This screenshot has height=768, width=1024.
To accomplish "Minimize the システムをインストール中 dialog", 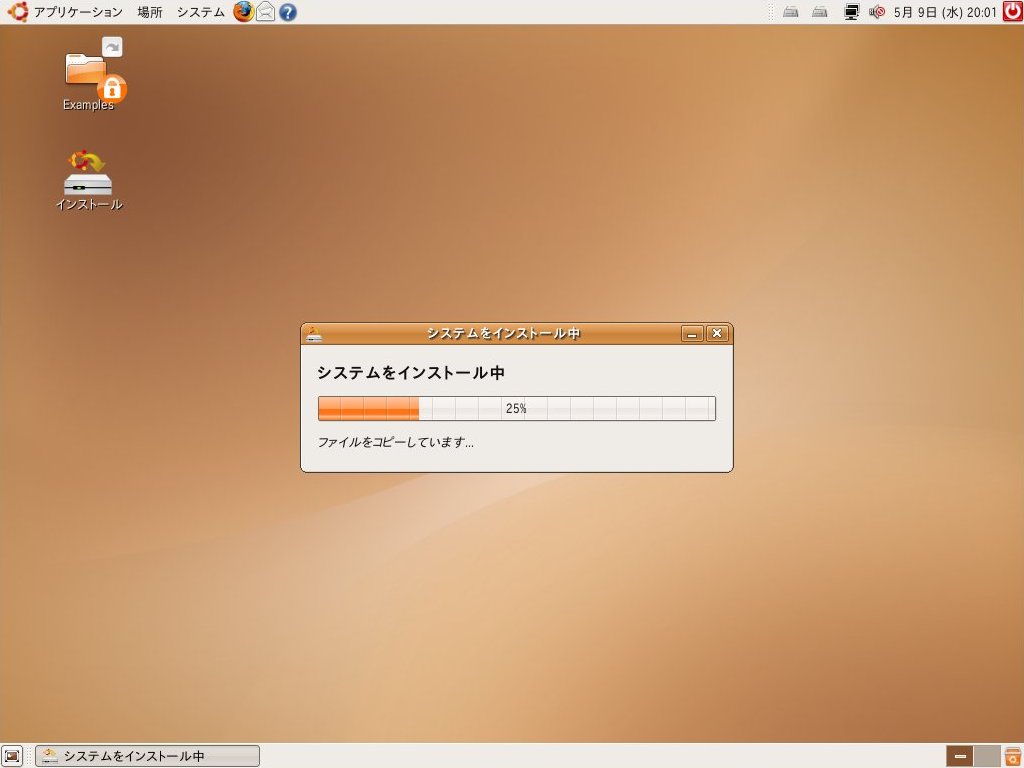I will pyautogui.click(x=692, y=334).
